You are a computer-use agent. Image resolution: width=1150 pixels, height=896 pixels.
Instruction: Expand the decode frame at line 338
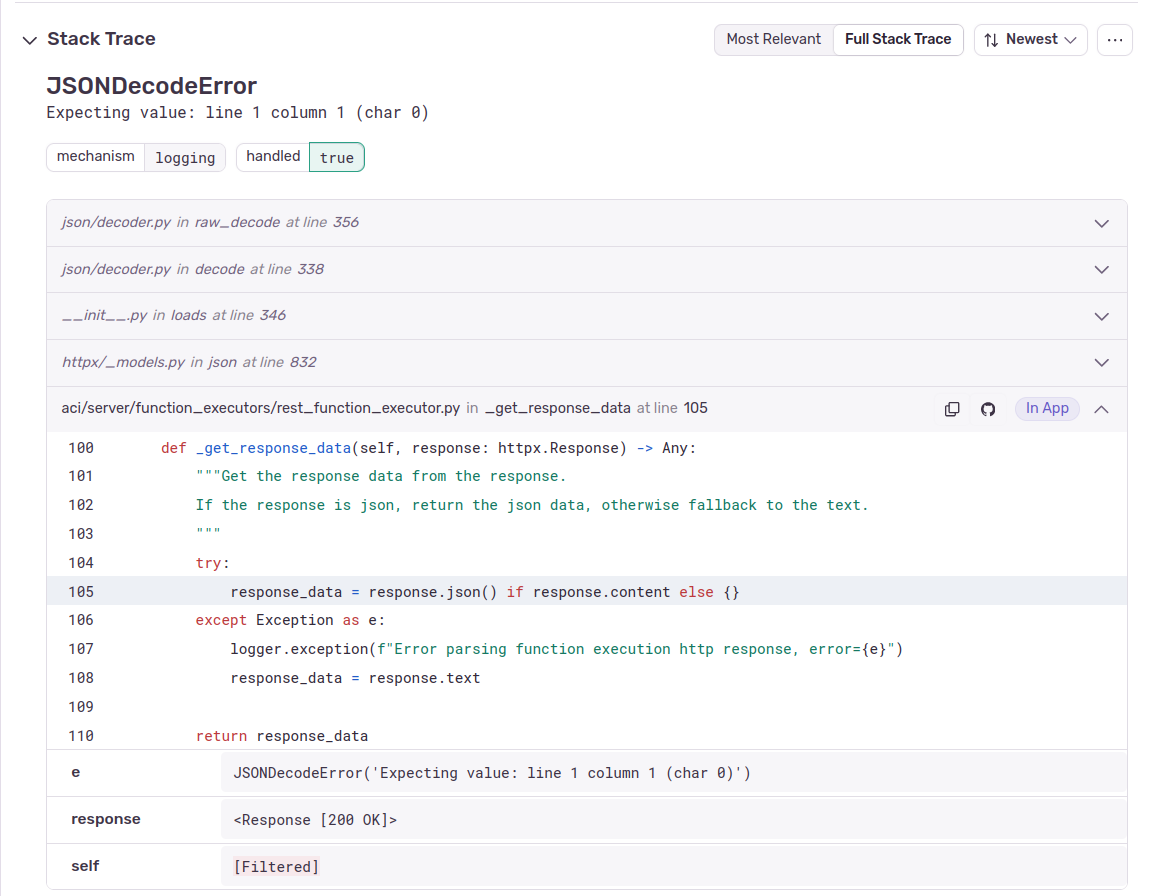click(x=1101, y=270)
